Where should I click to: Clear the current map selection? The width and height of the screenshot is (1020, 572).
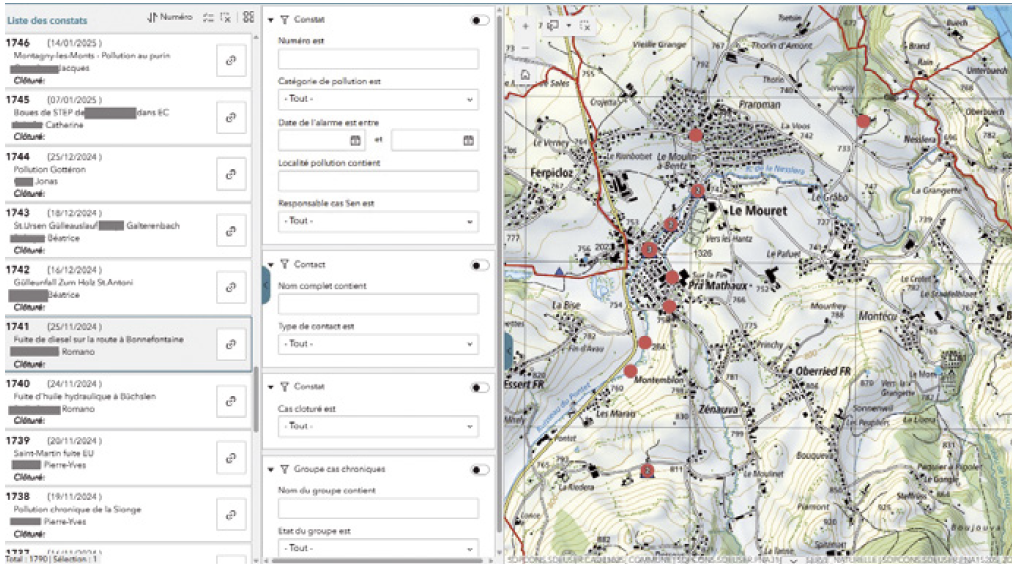tap(585, 24)
